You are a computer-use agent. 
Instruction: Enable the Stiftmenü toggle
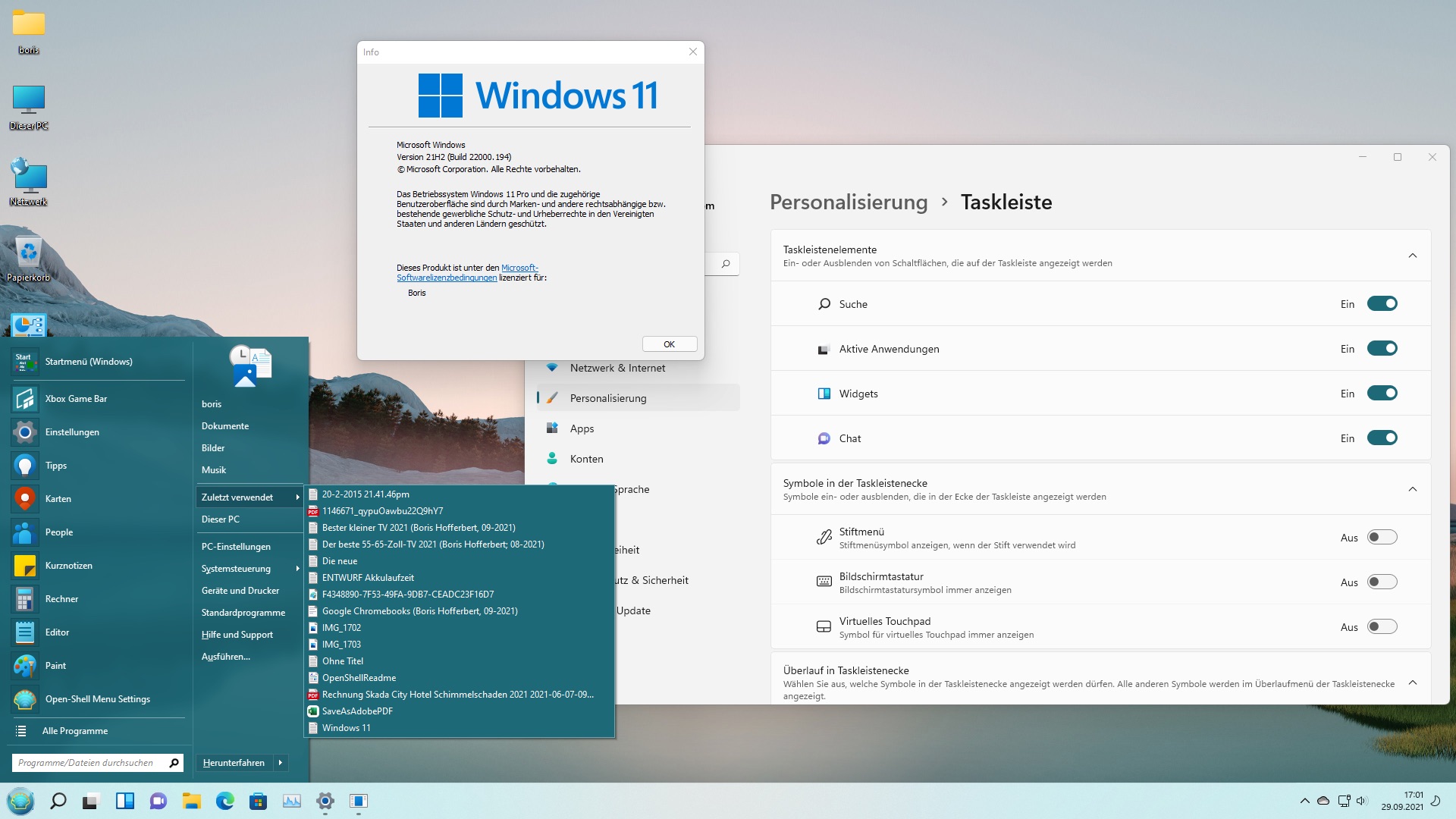[x=1382, y=538]
